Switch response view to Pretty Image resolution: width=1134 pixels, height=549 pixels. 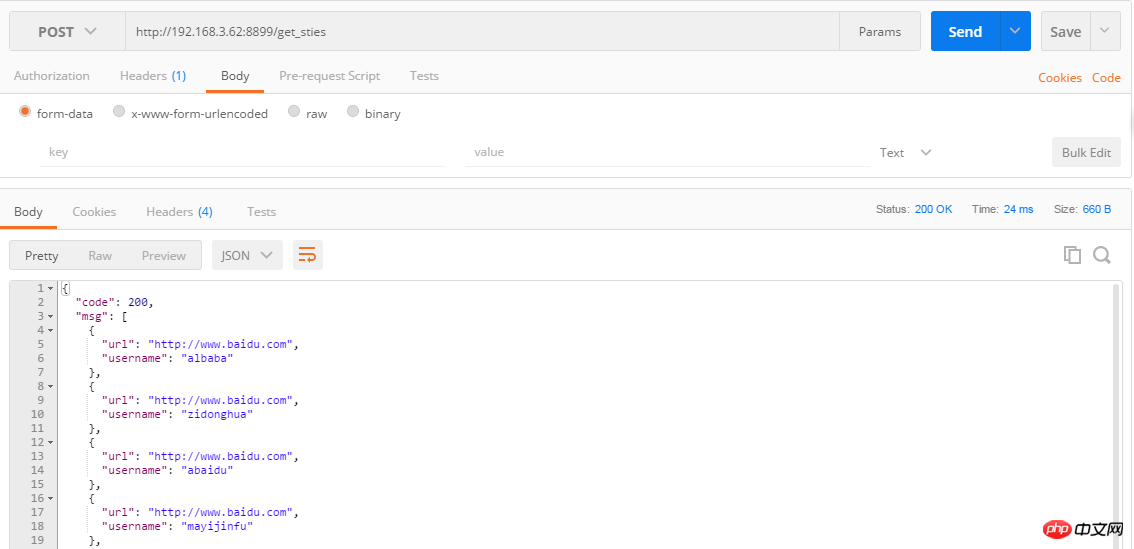pos(41,255)
